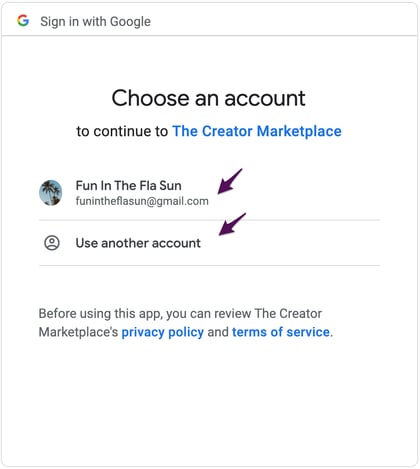This screenshot has height=469, width=420.
Task: Click the Sign in with Google header text
Action: point(95,22)
